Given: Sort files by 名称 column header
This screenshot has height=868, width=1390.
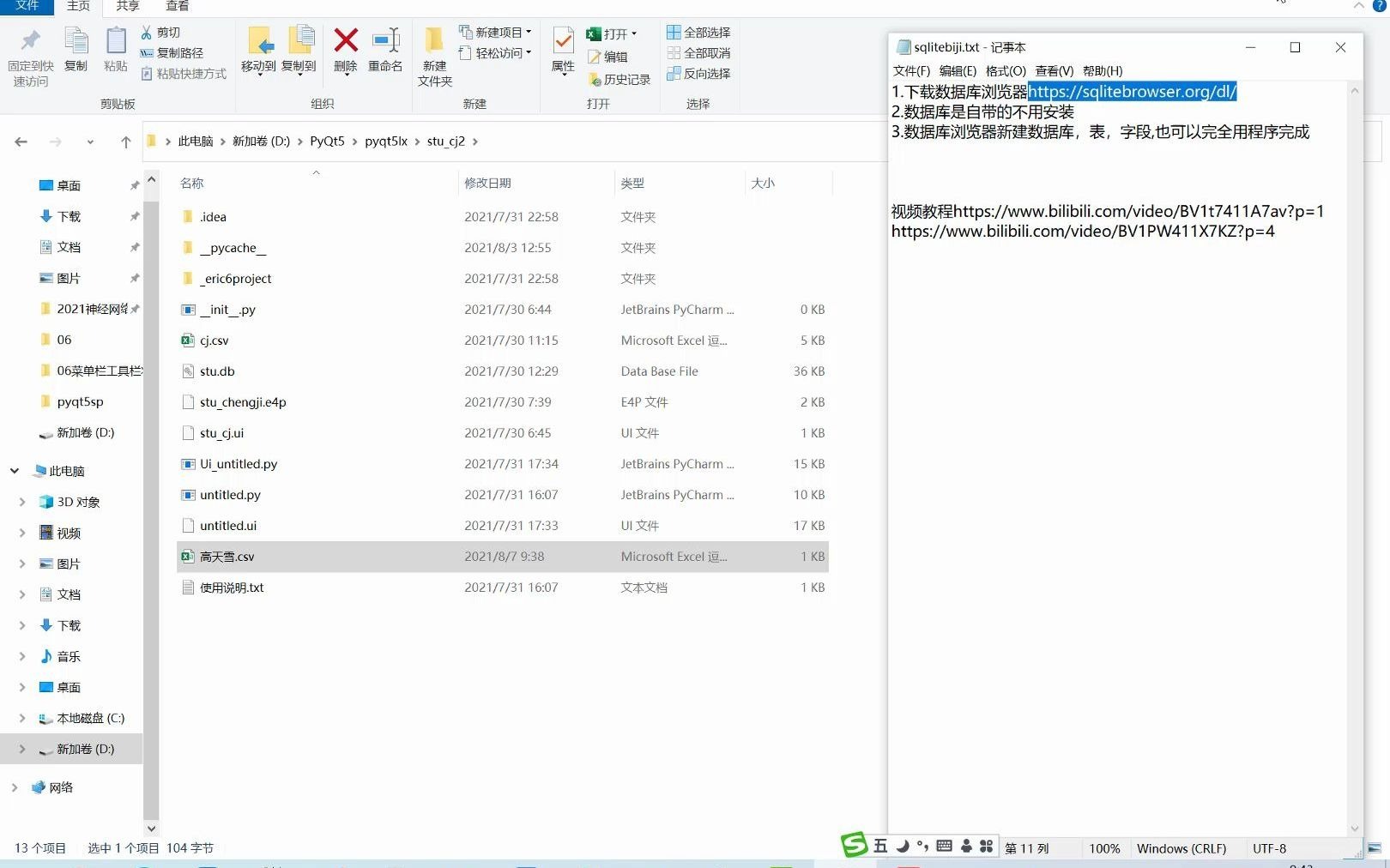Looking at the screenshot, I should click(192, 184).
